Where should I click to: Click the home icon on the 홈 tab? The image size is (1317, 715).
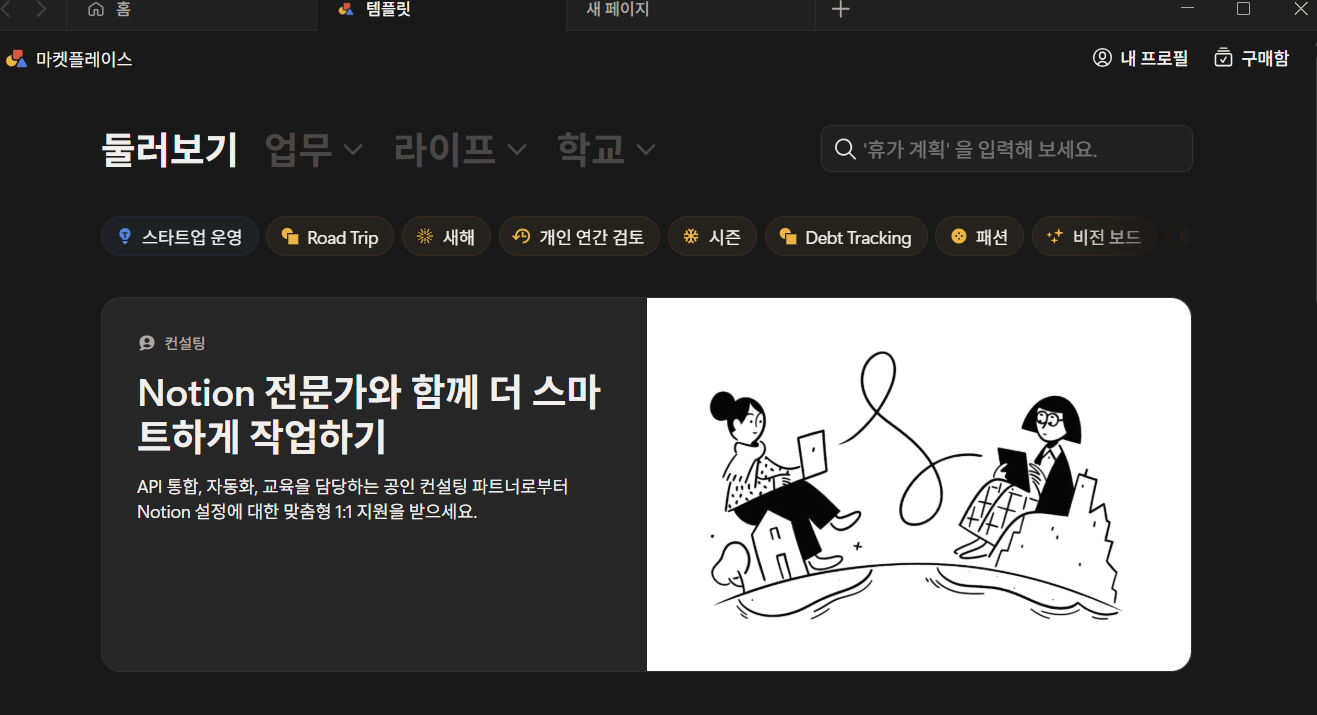[x=94, y=9]
